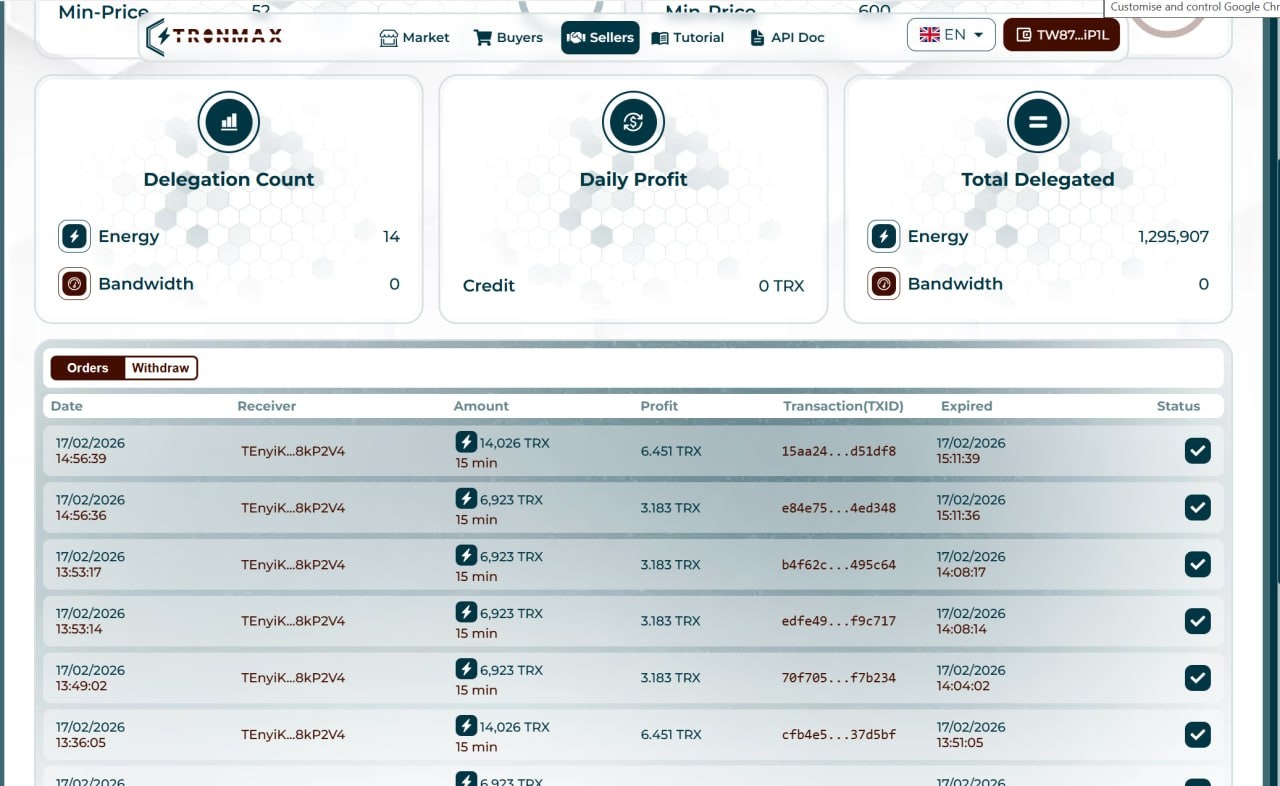Open the EN language dropdown
Viewport: 1280px width, 786px height.
(x=951, y=33)
